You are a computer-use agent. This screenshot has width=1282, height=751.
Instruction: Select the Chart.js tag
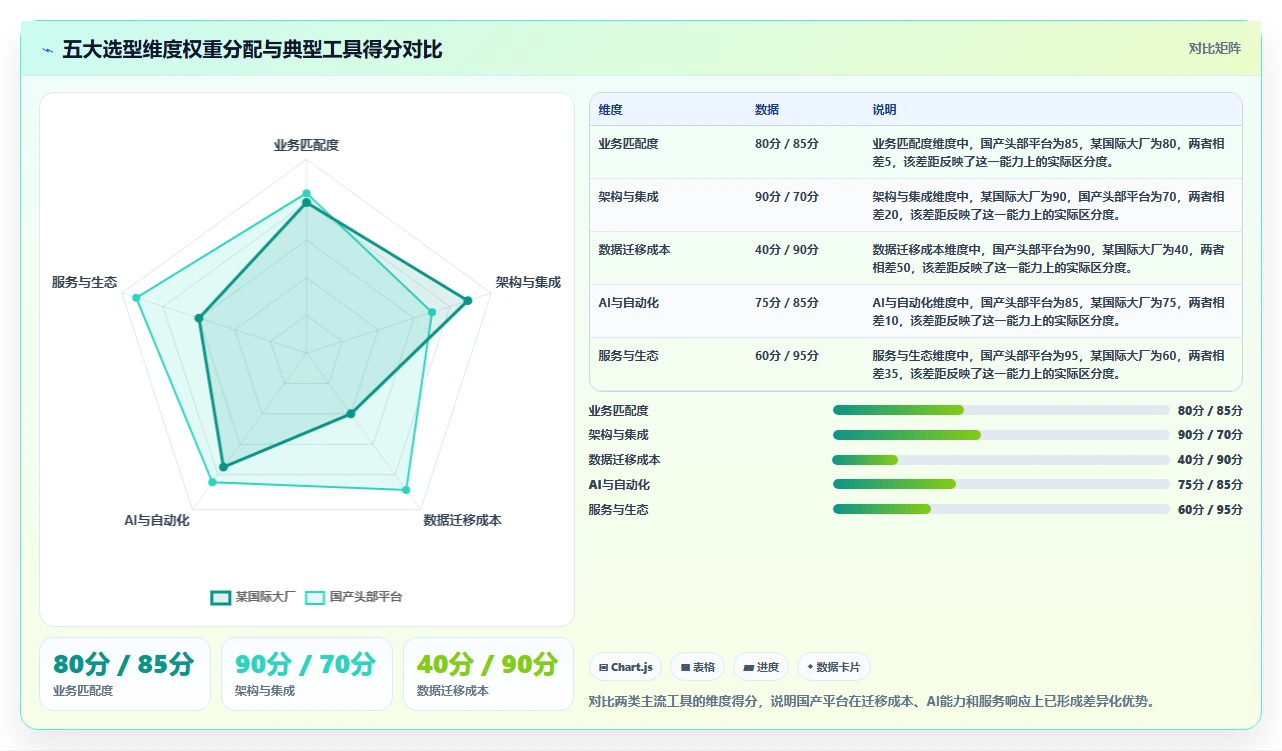click(x=625, y=667)
